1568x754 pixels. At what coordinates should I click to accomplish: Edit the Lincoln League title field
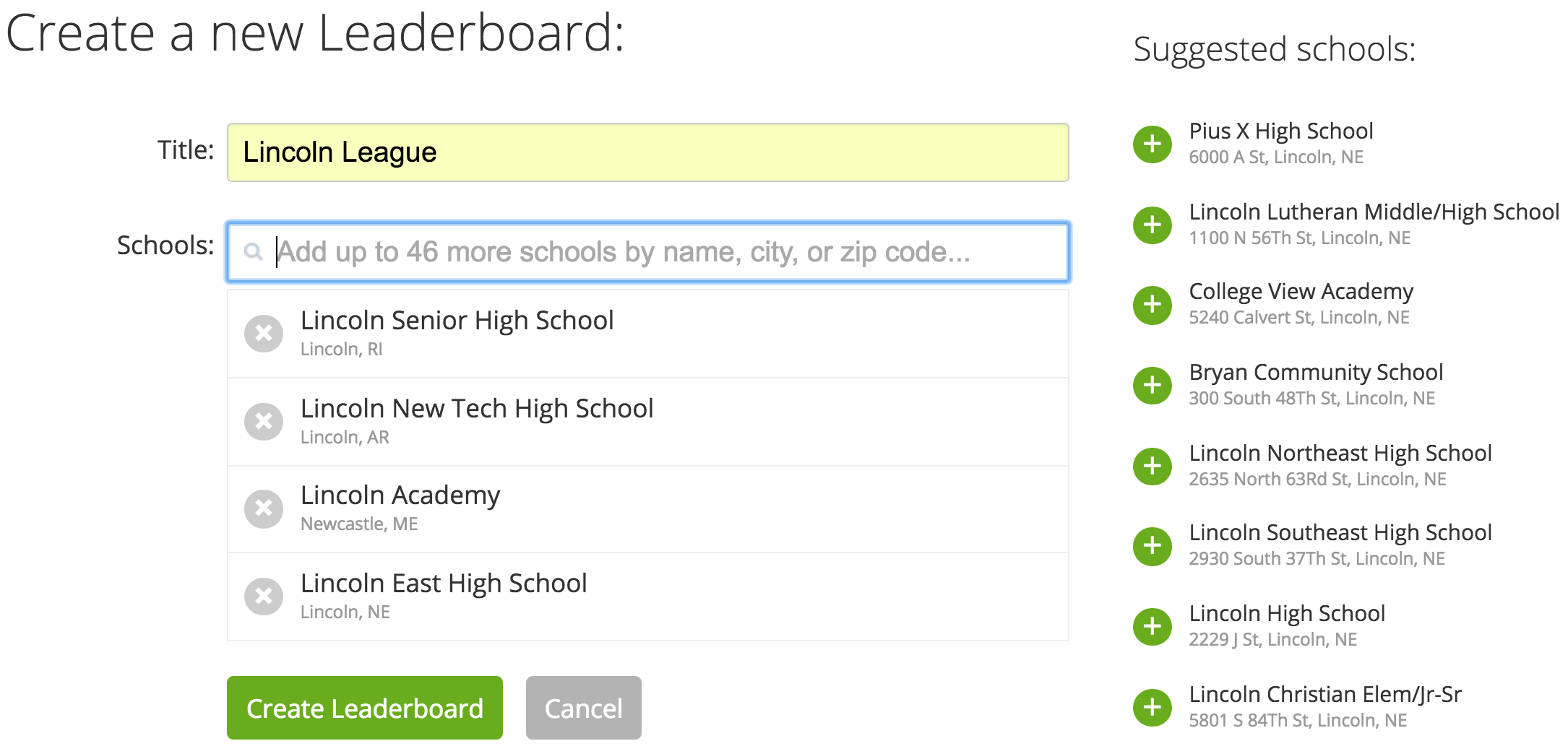coord(647,152)
